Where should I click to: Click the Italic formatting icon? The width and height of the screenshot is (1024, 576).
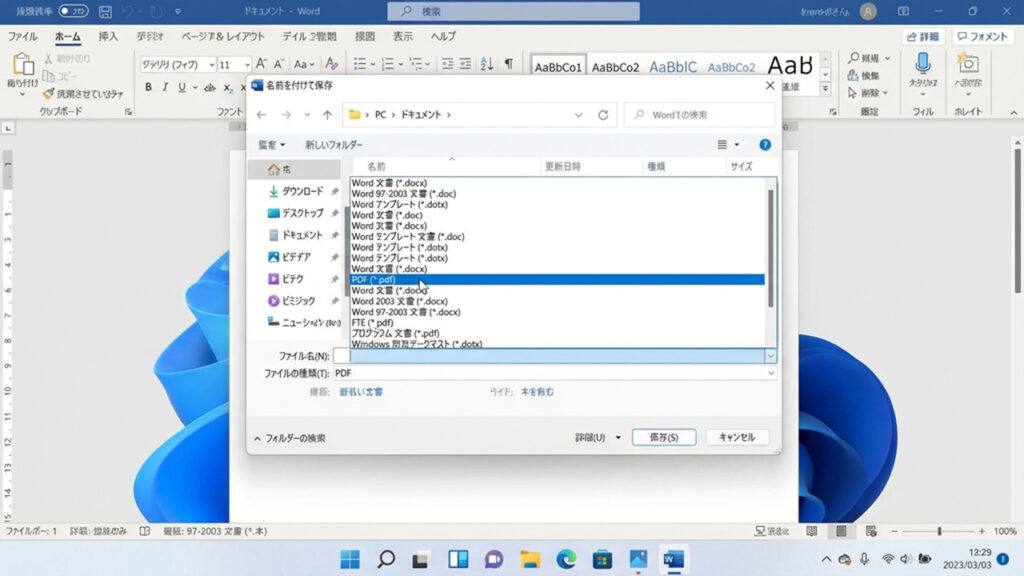coord(165,87)
